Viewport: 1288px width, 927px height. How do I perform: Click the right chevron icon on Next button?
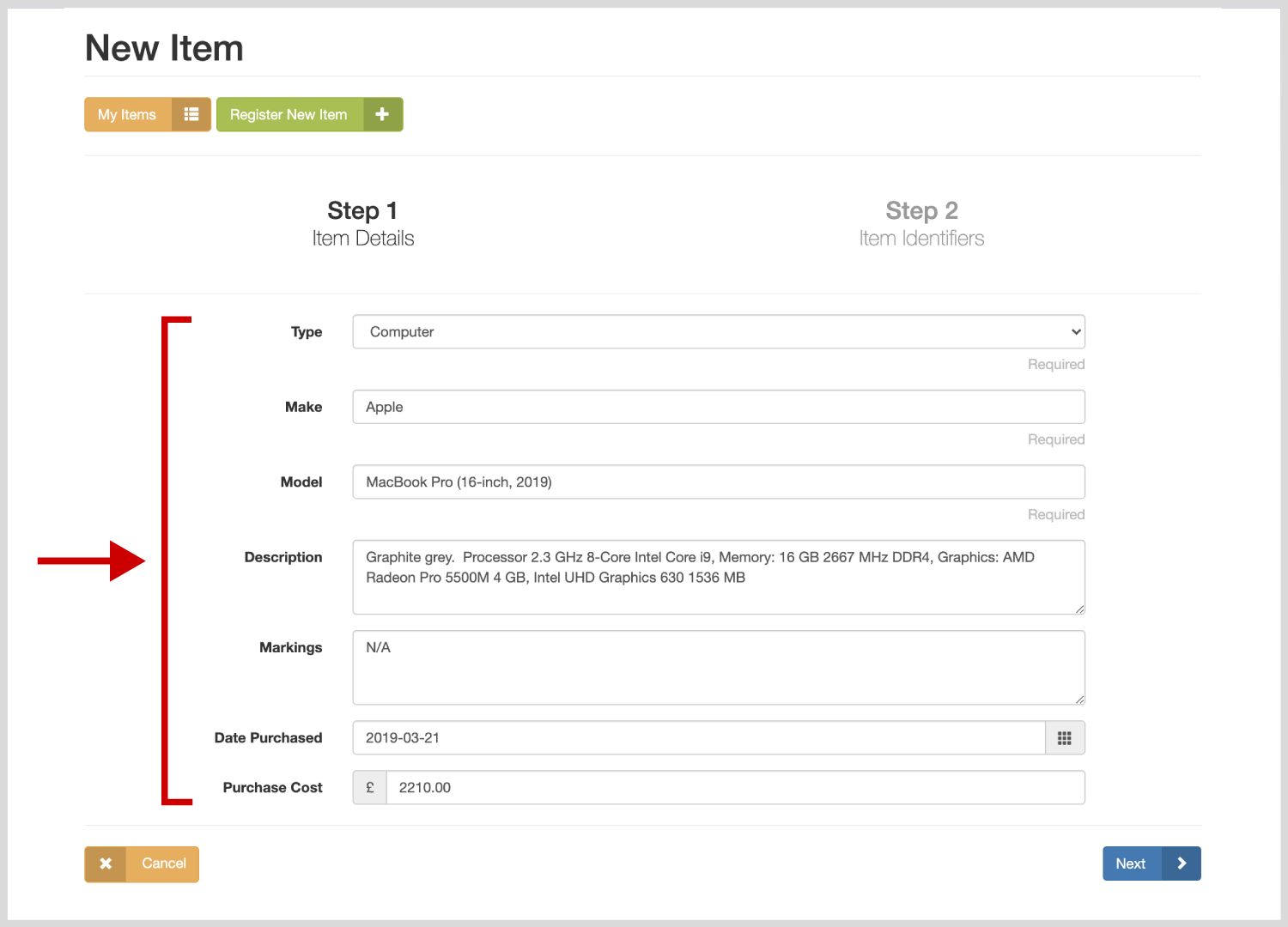(1182, 863)
